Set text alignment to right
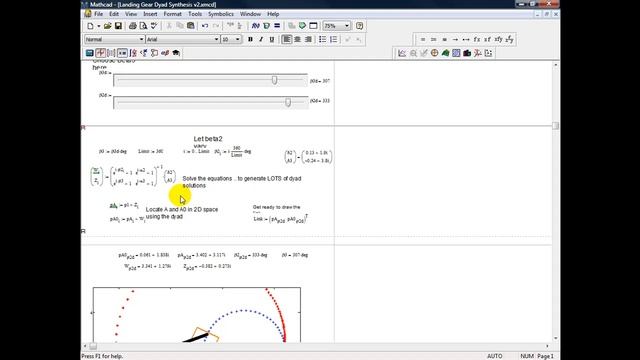 [x=308, y=40]
